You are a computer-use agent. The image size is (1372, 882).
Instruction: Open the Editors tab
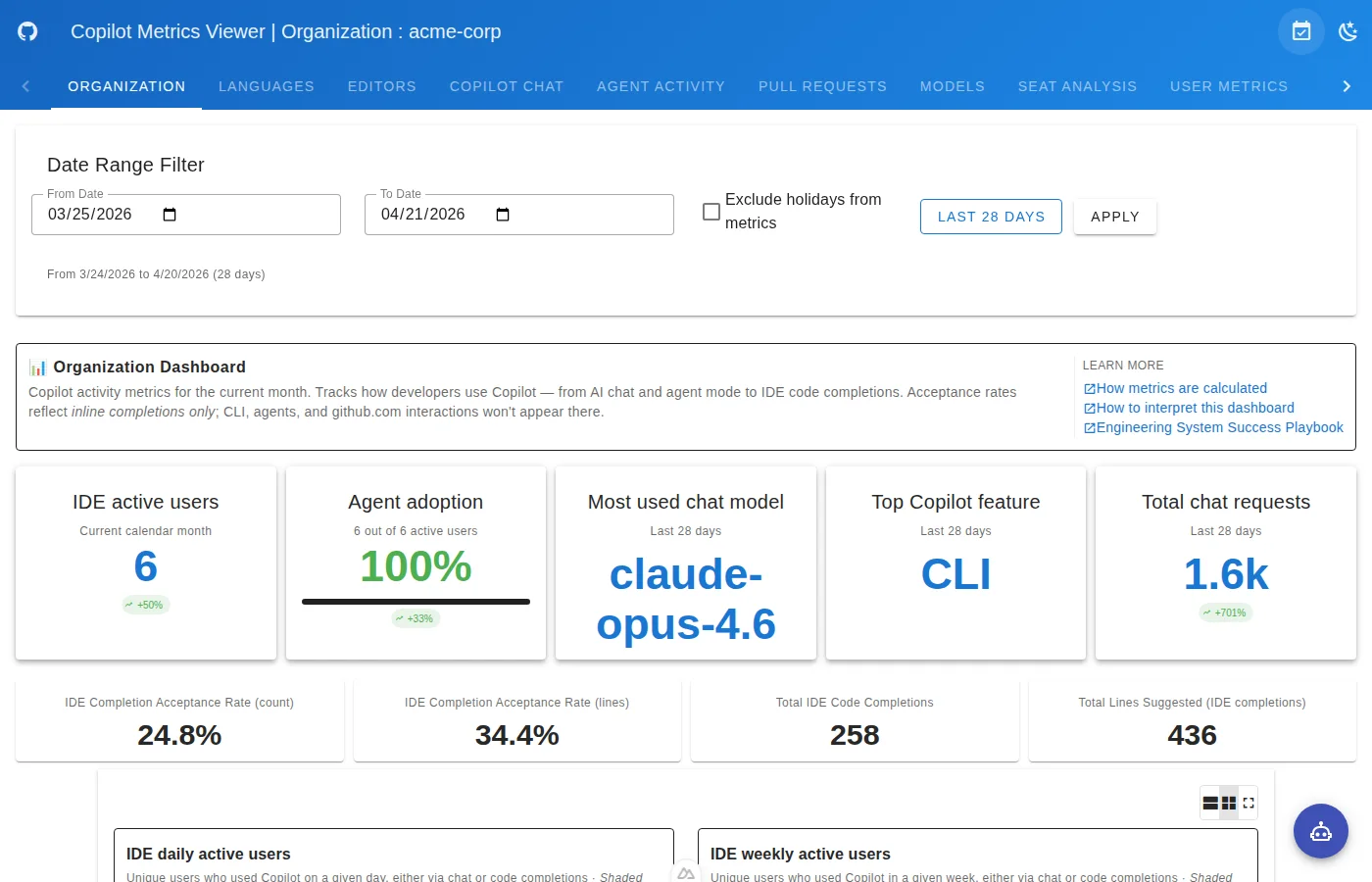pos(382,86)
